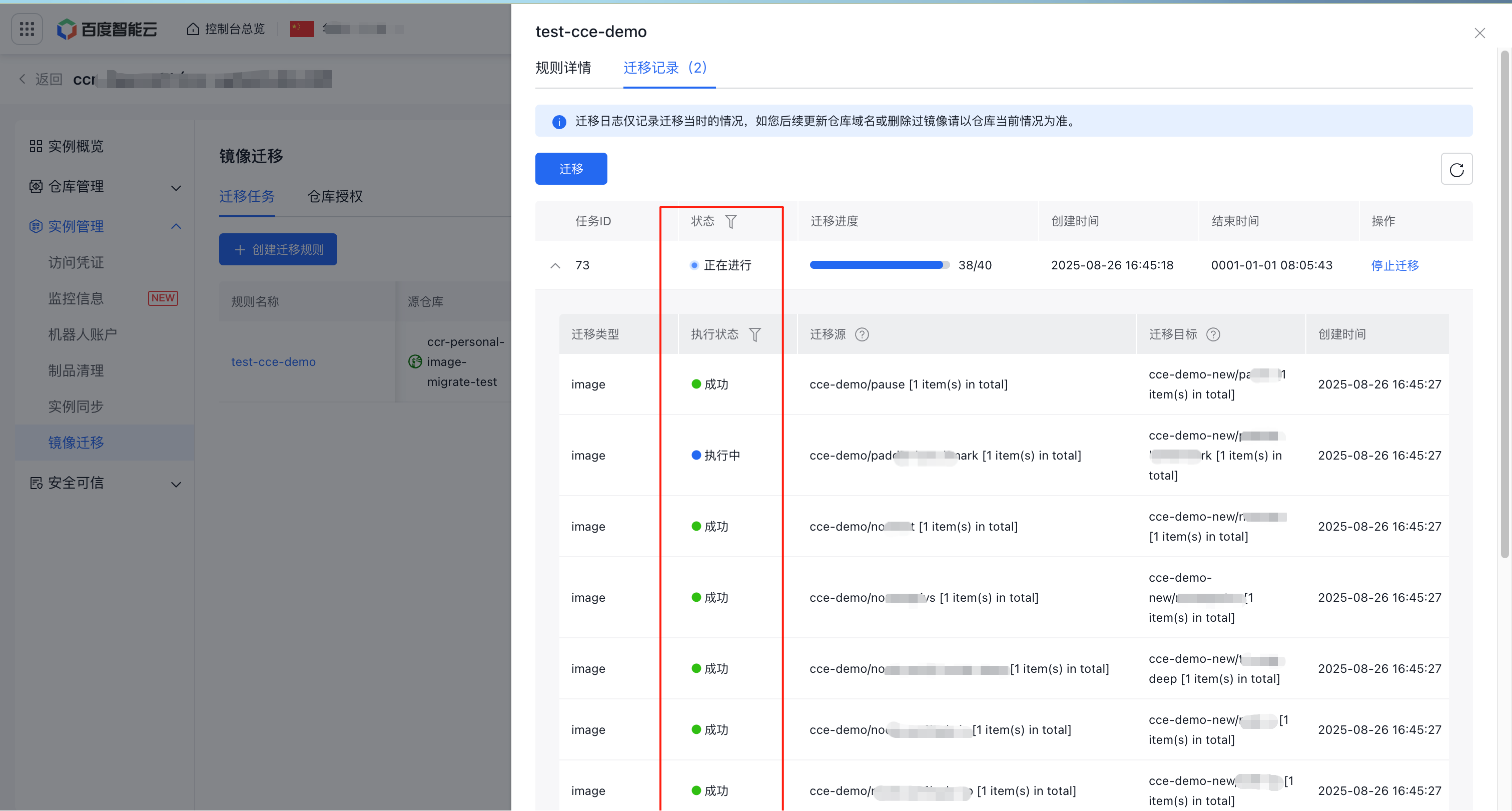Click the 镜像迁移 page heading
This screenshot has height=811, width=1512.
point(251,156)
